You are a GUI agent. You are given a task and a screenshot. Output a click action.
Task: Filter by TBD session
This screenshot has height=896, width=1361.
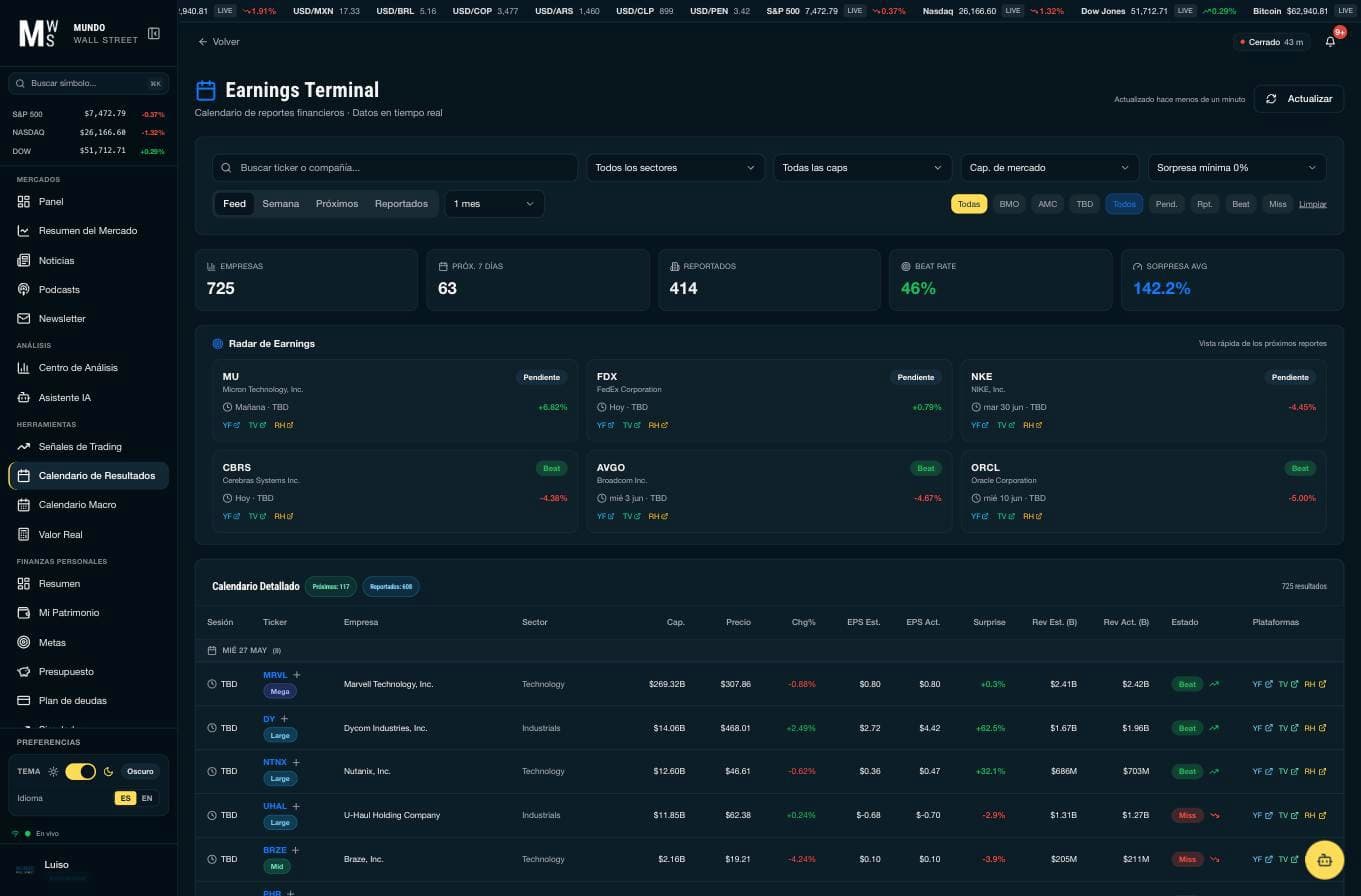point(1085,204)
